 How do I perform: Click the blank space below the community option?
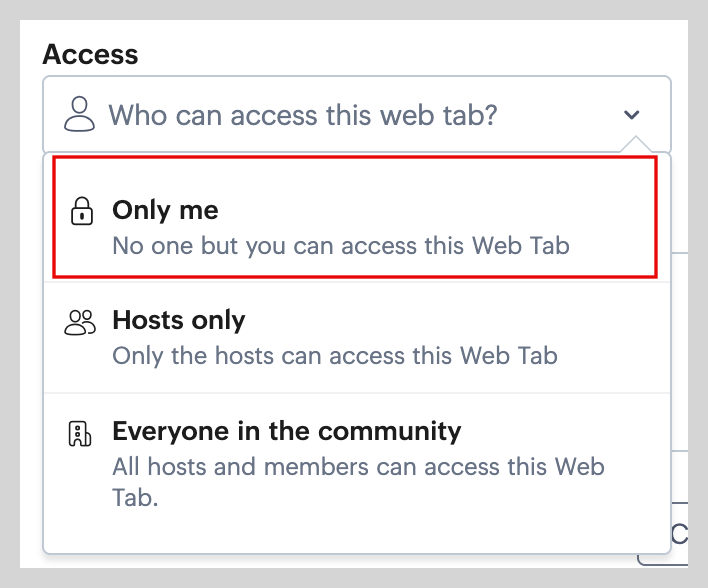(x=350, y=530)
